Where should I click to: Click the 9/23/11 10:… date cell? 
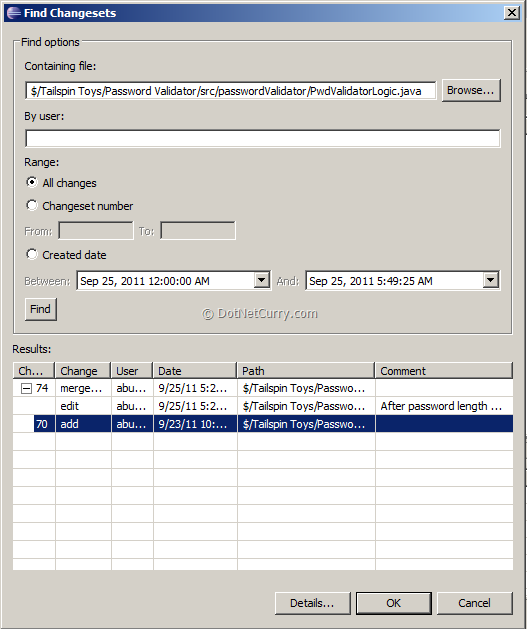[193, 424]
